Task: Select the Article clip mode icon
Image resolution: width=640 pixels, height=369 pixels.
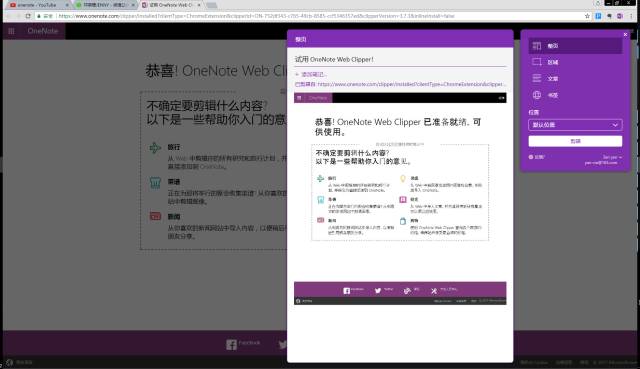Action: coord(537,78)
